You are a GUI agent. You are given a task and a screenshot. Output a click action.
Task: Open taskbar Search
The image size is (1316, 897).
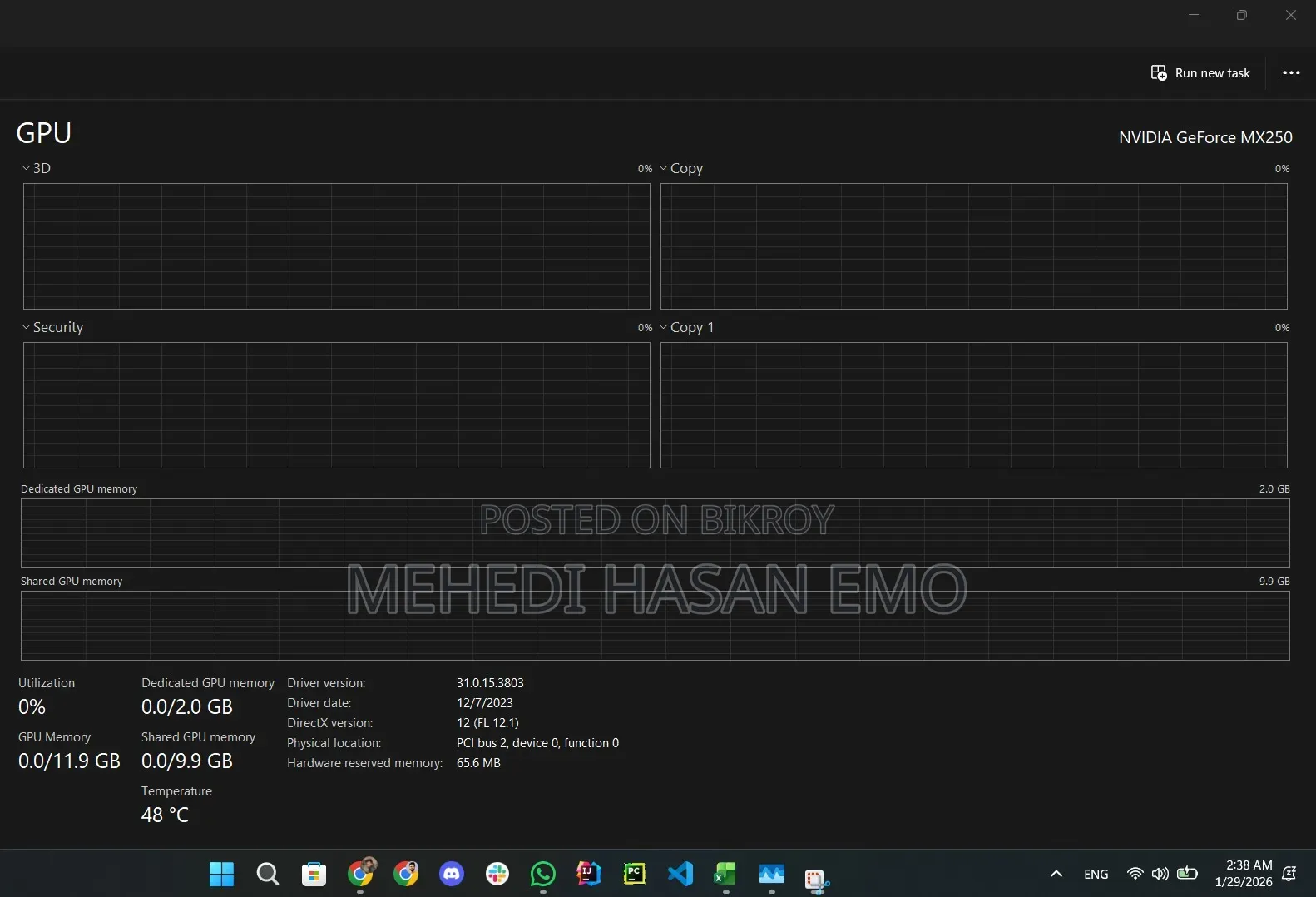tap(268, 874)
